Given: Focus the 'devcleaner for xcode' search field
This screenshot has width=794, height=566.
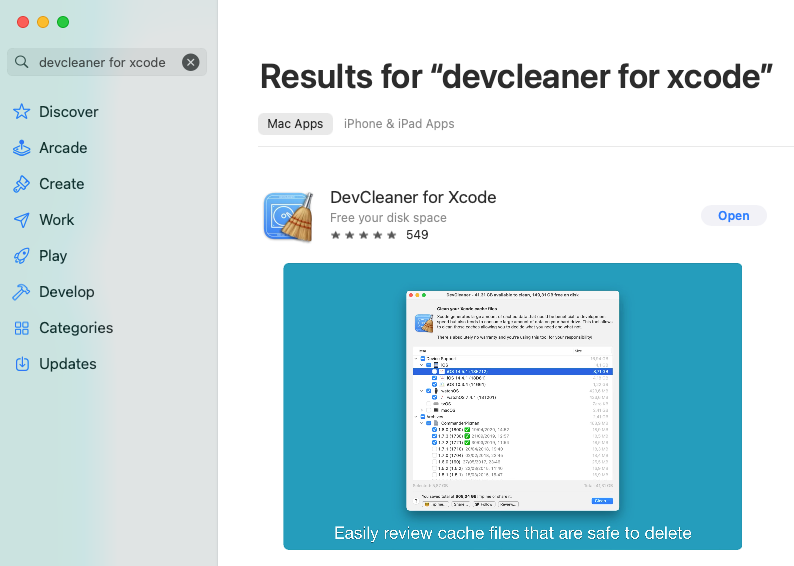Looking at the screenshot, I should coord(107,62).
